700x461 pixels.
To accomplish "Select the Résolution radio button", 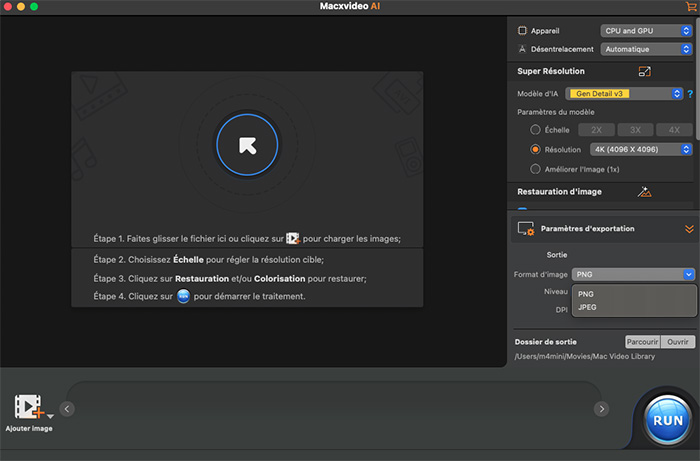I will coord(535,150).
